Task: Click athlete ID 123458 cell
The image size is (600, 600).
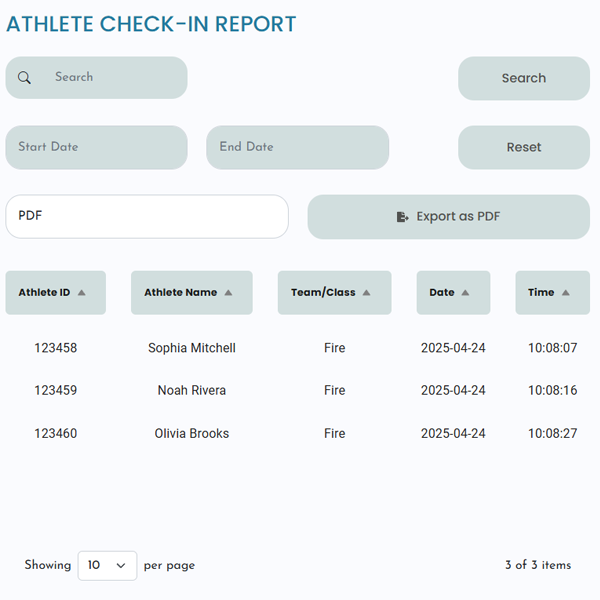Action: click(55, 348)
